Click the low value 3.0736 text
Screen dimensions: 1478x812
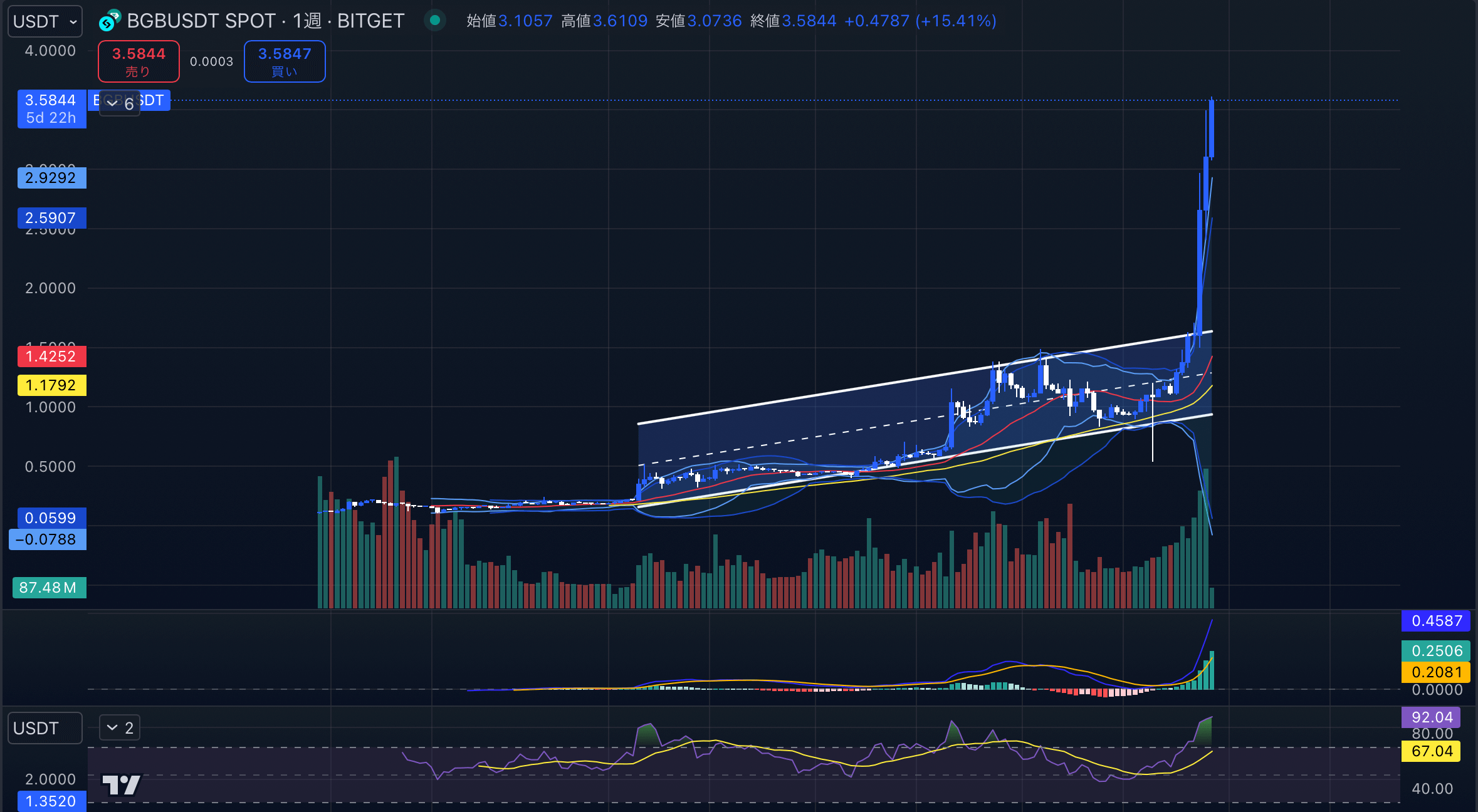715,21
